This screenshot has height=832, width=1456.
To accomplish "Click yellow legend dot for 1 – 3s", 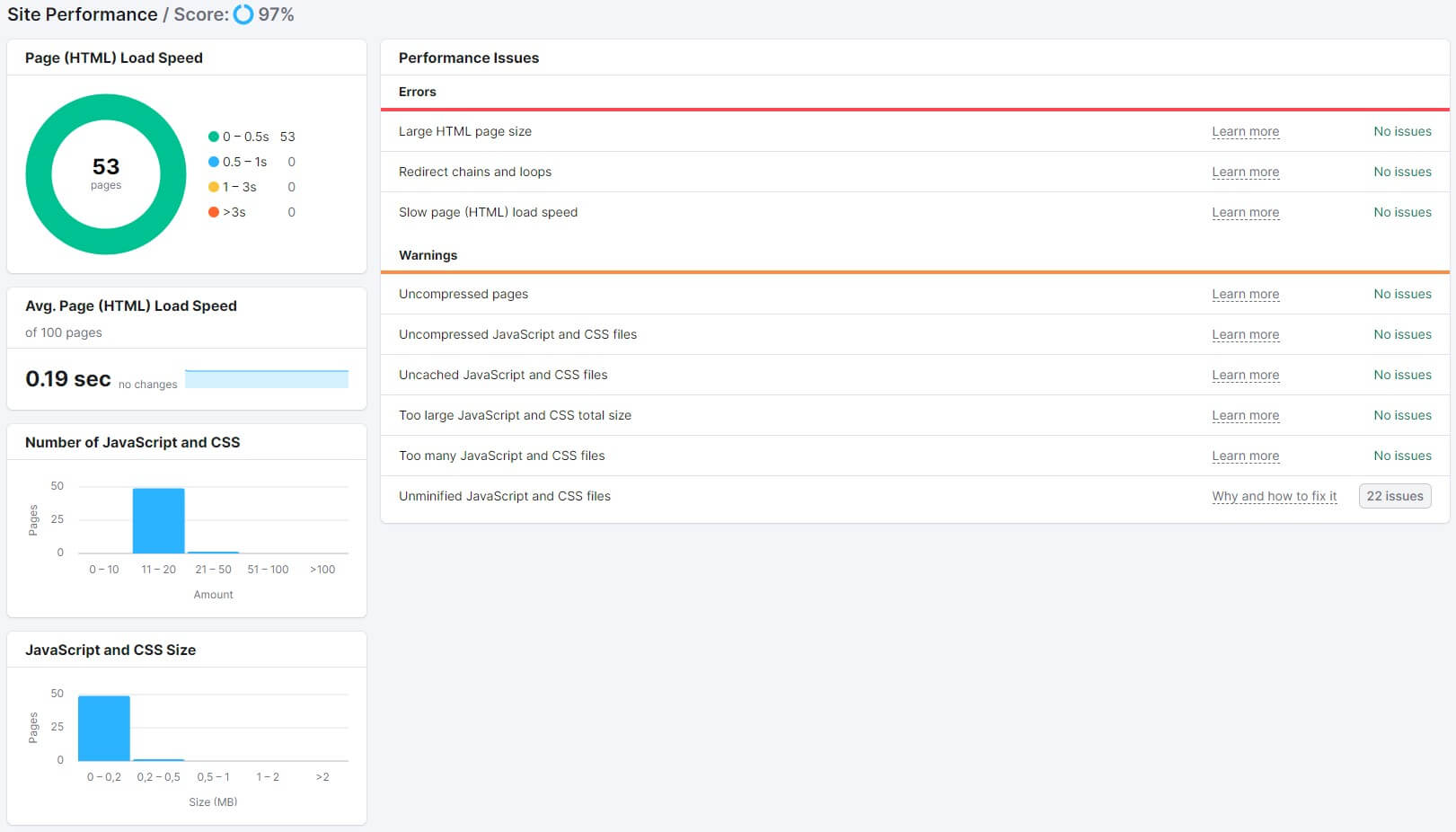I will tap(214, 187).
